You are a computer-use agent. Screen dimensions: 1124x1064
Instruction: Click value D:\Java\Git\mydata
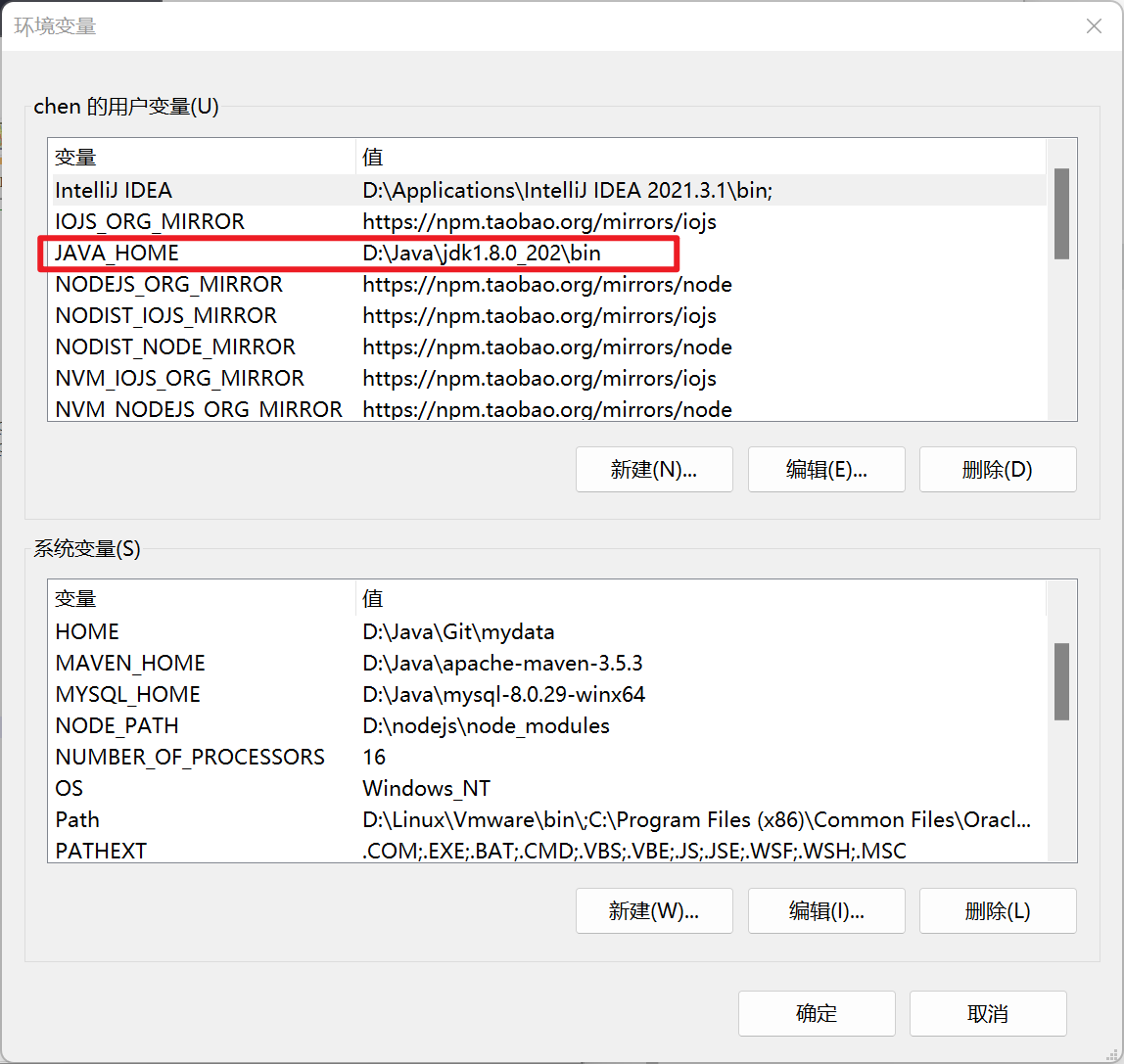[459, 632]
